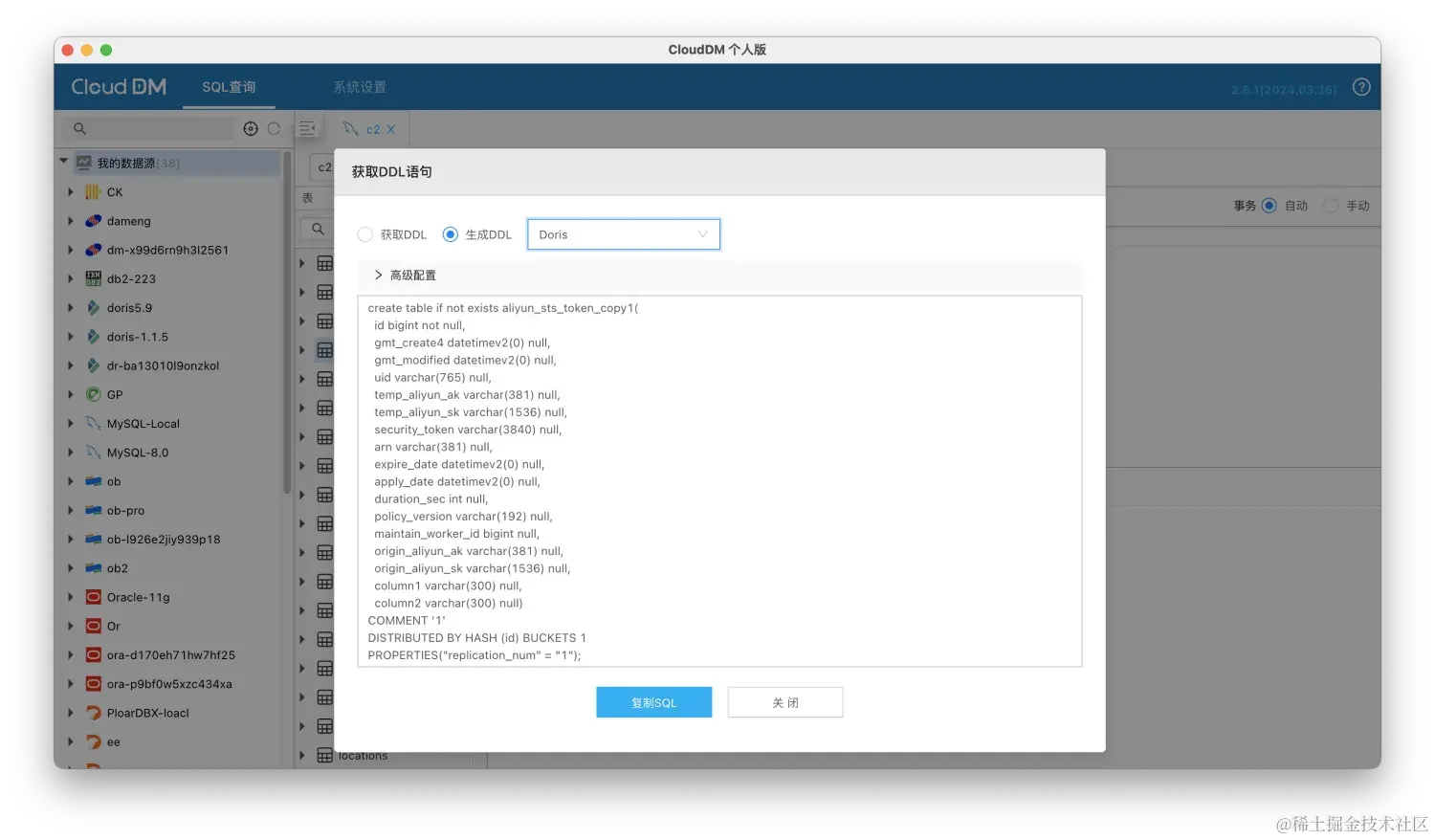Click inside the generated DDL text area
This screenshot has height=840, width=1435.
[719, 481]
